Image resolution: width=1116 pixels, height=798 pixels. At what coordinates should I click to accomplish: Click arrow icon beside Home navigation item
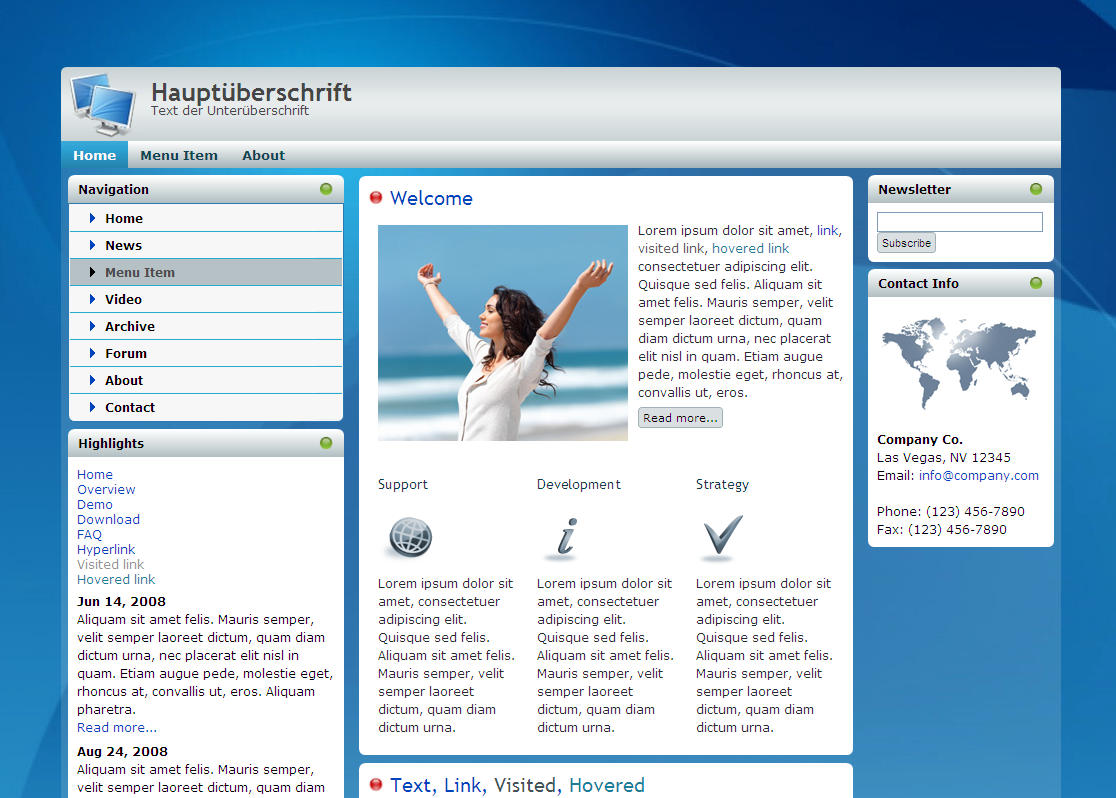[x=92, y=218]
